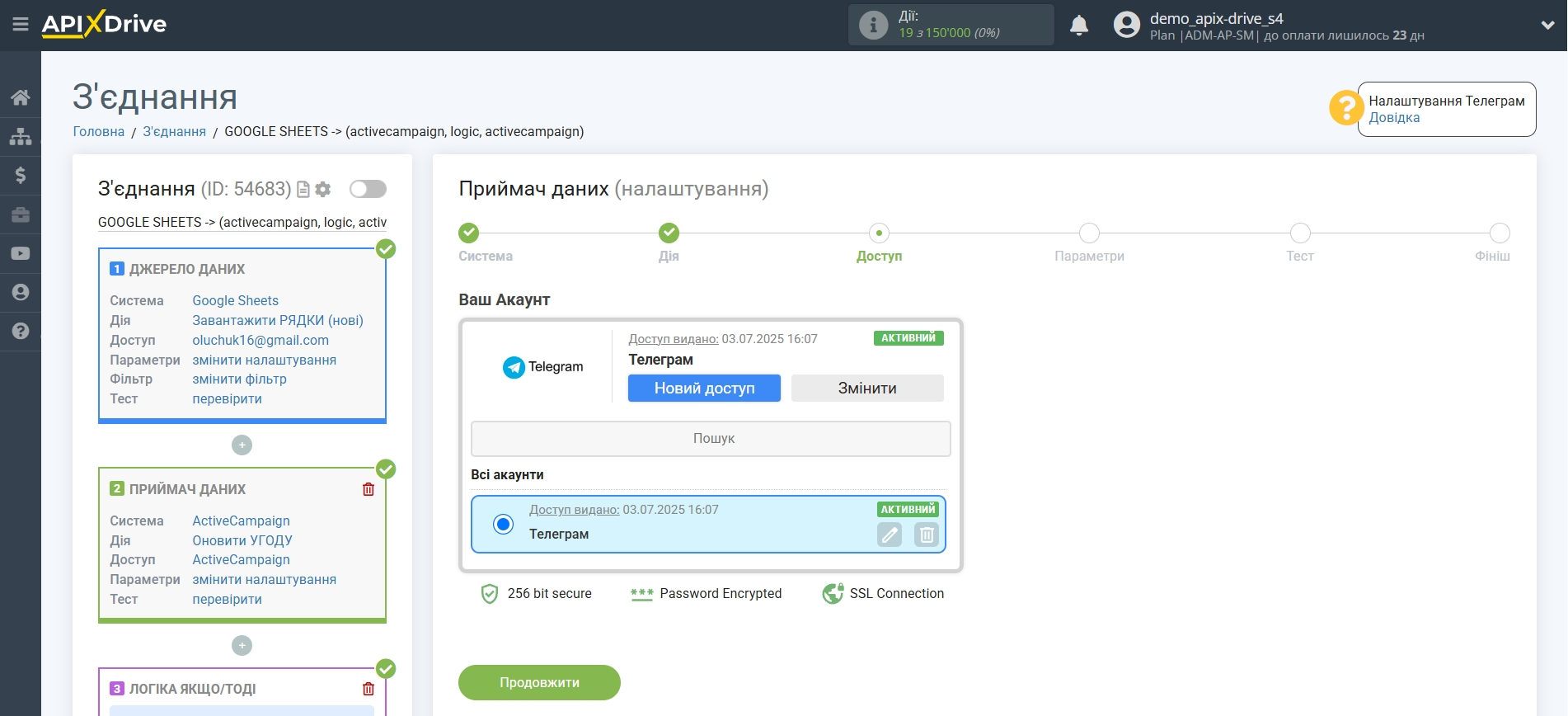Viewport: 1568px width, 716px height.
Task: Go to Дія step in wizard
Action: pyautogui.click(x=669, y=233)
